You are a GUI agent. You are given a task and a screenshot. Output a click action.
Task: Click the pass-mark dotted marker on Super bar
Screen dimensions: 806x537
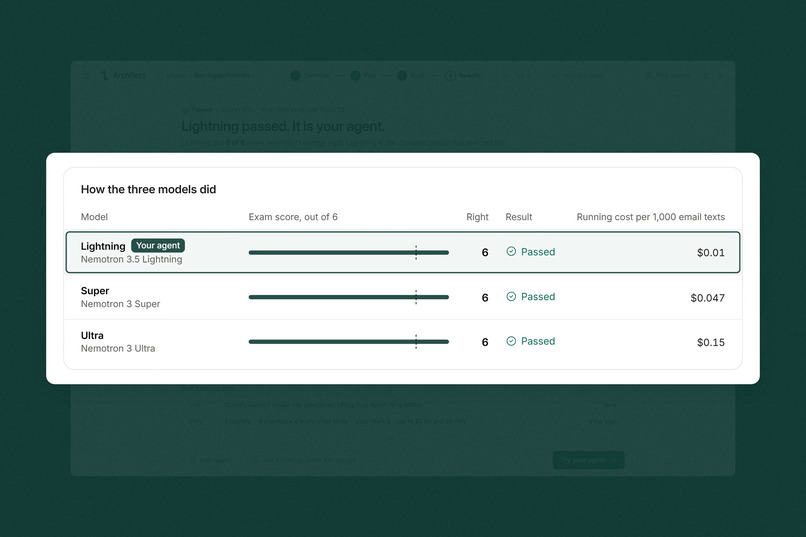point(416,297)
